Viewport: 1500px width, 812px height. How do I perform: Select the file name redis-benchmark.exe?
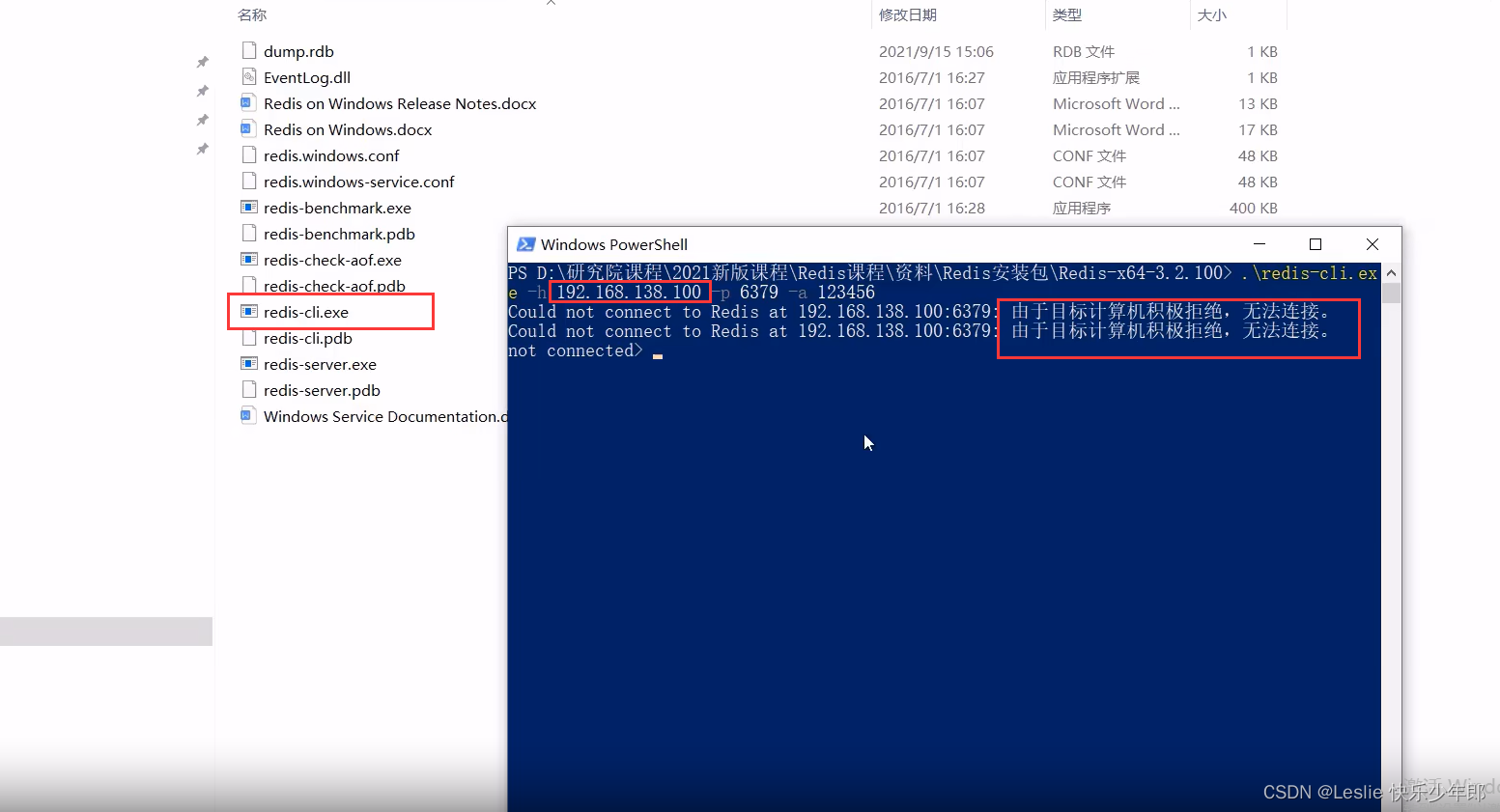pyautogui.click(x=337, y=208)
